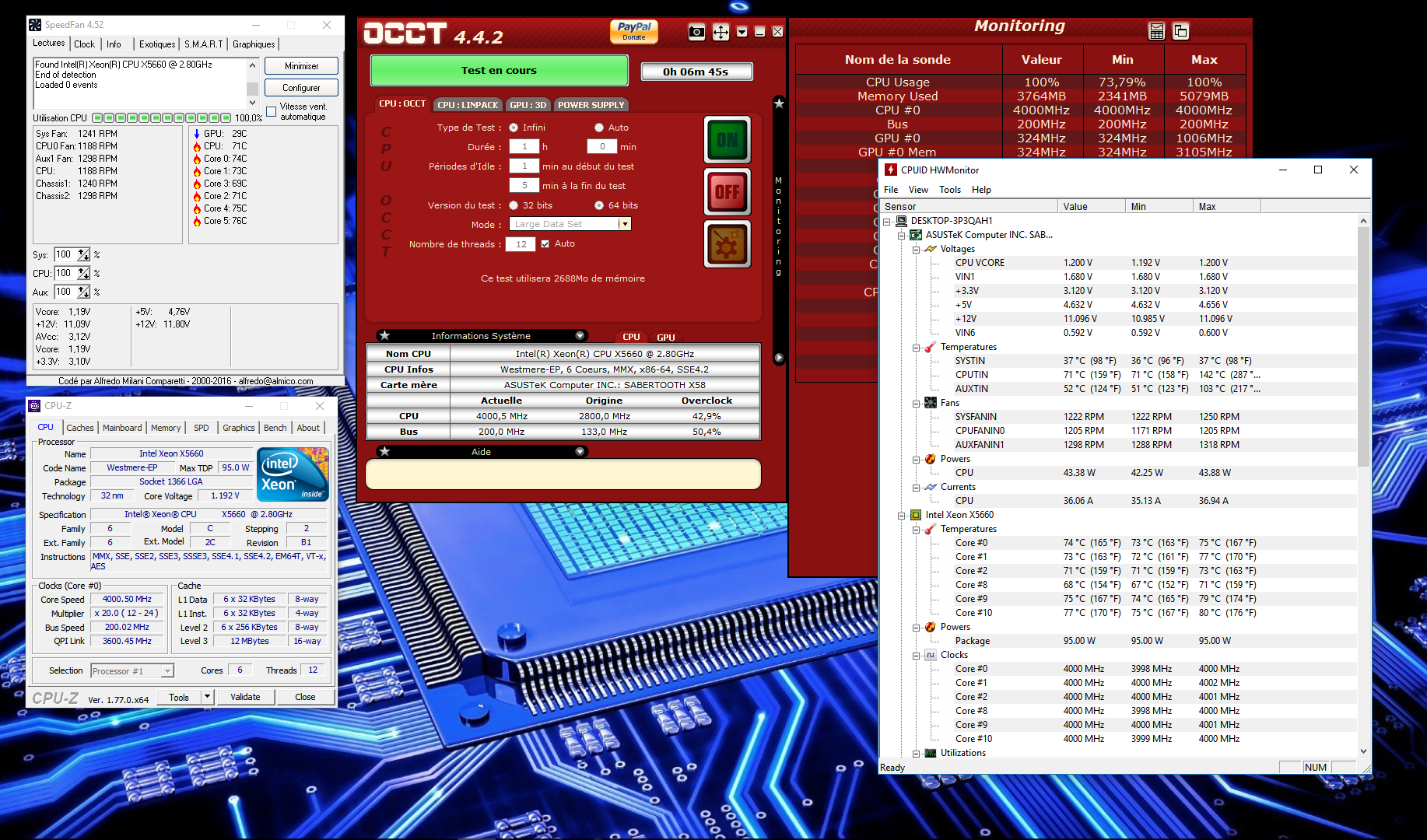
Task: Click the Validate button in CPU-Z
Action: pos(245,697)
